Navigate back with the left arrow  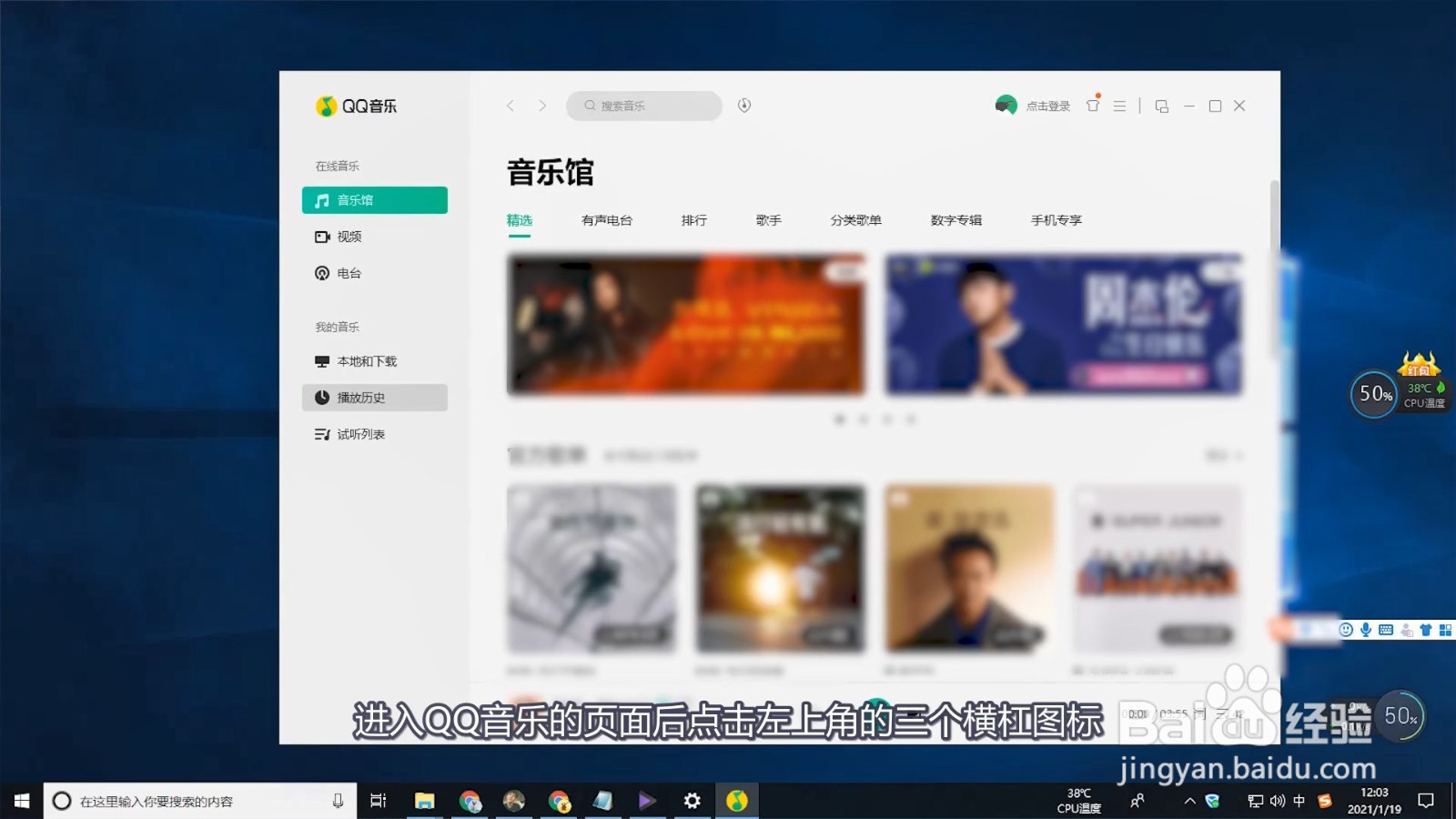[x=510, y=106]
